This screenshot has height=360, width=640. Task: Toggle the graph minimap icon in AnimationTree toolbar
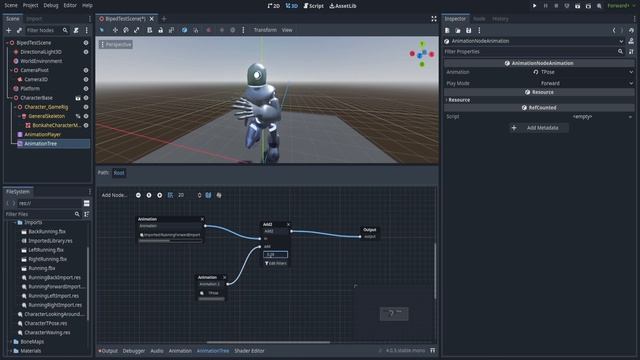[x=208, y=195]
